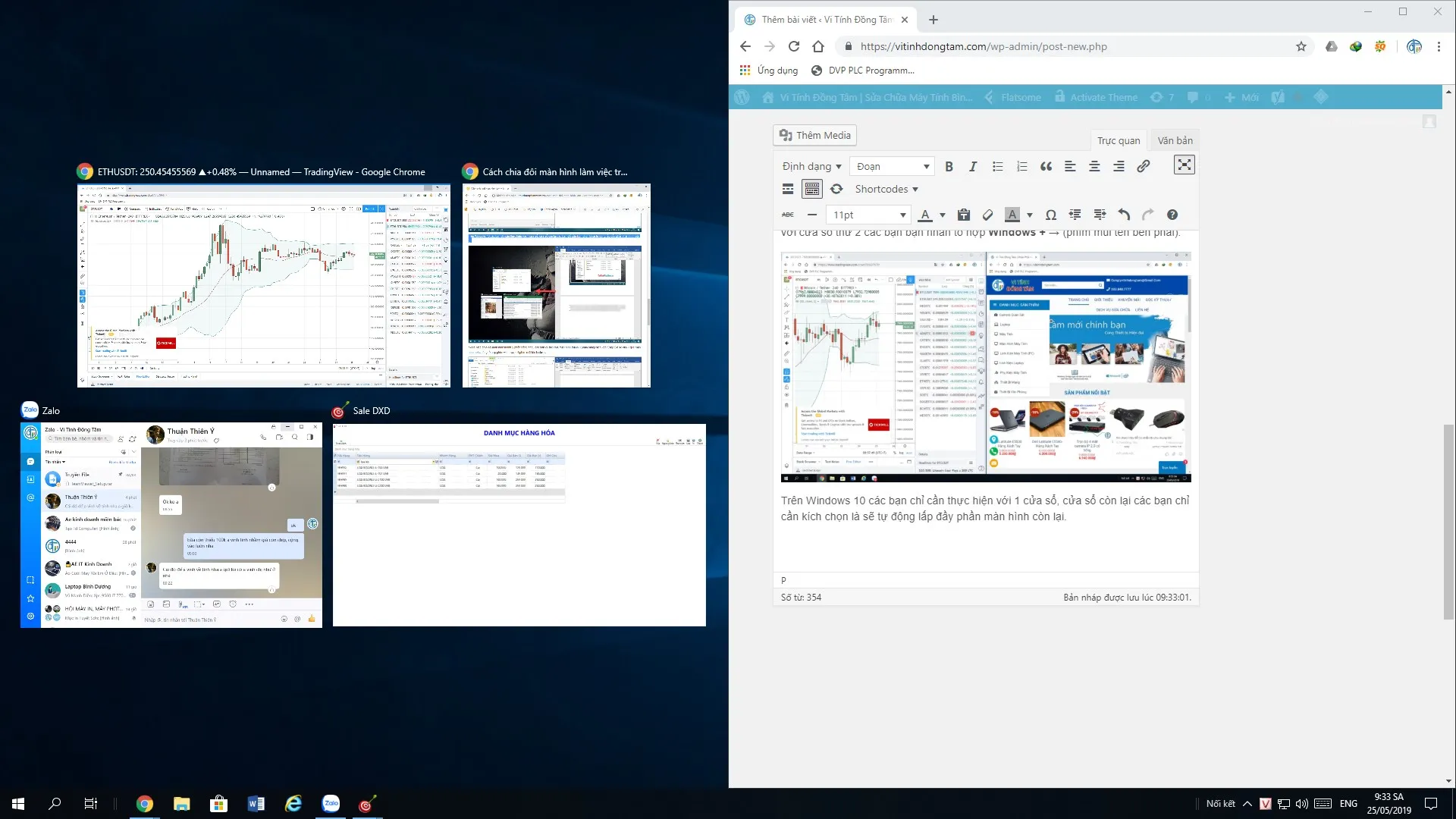Viewport: 1456px width, 819px height.
Task: Toggle the bulleted list
Action: coord(997,166)
